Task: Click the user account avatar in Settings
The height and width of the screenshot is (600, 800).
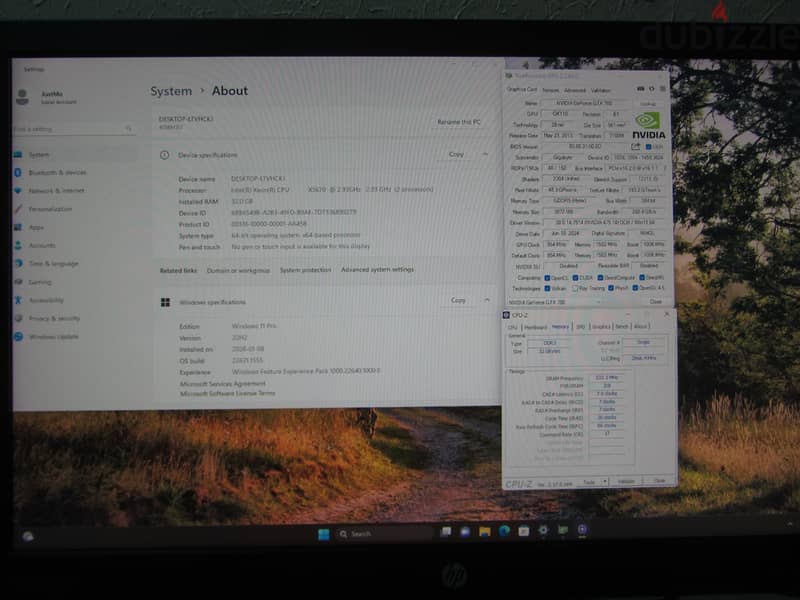Action: [x=22, y=96]
